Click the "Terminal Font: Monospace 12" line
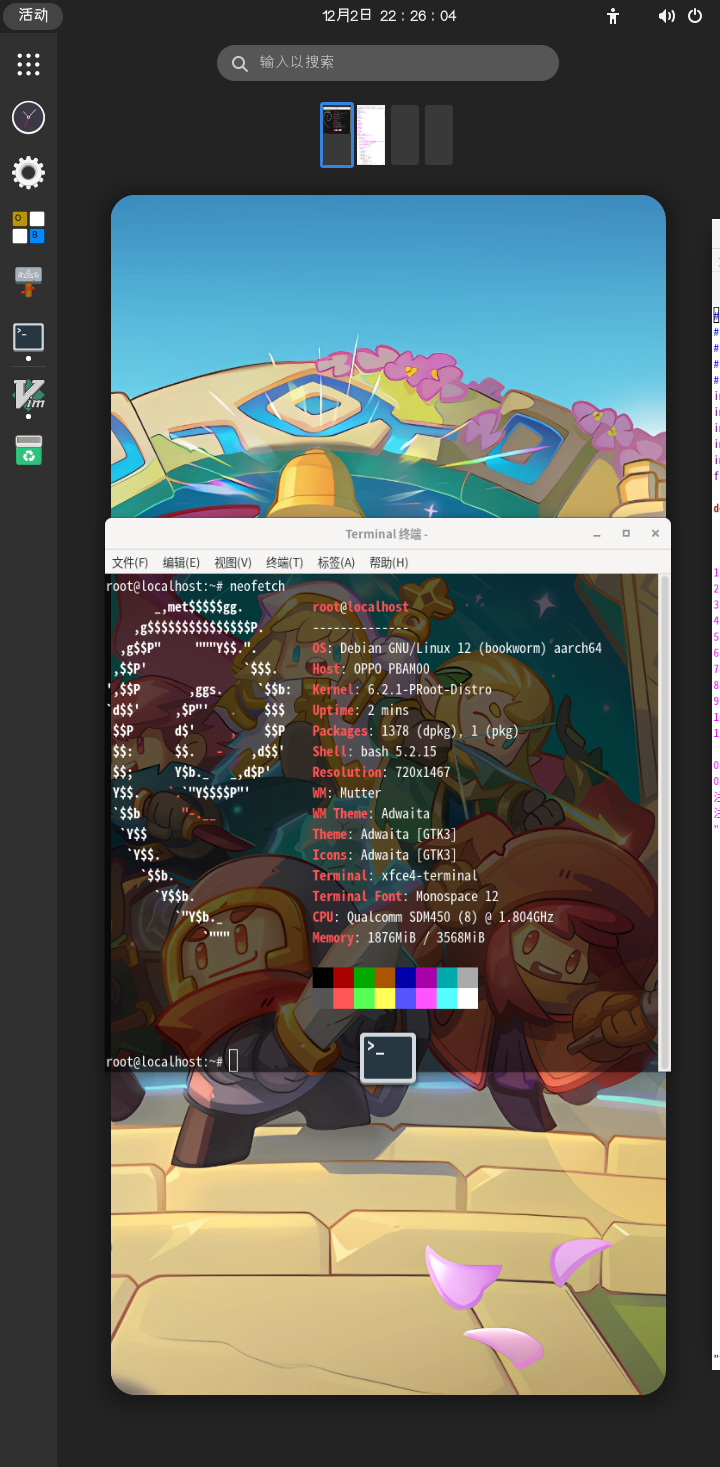720x1467 pixels. (405, 897)
